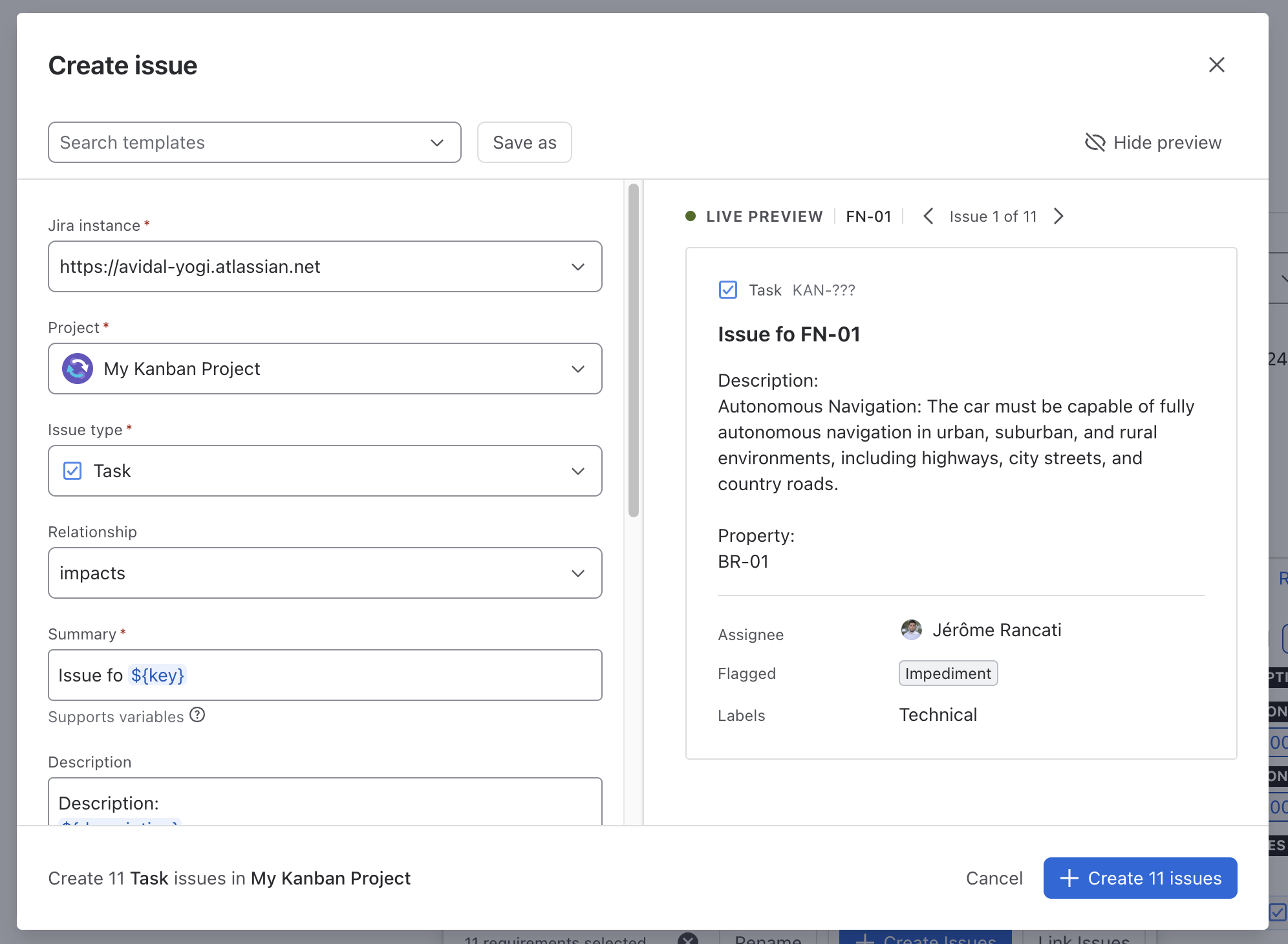Click Rename button in background window
The height and width of the screenshot is (944, 1288).
[768, 938]
